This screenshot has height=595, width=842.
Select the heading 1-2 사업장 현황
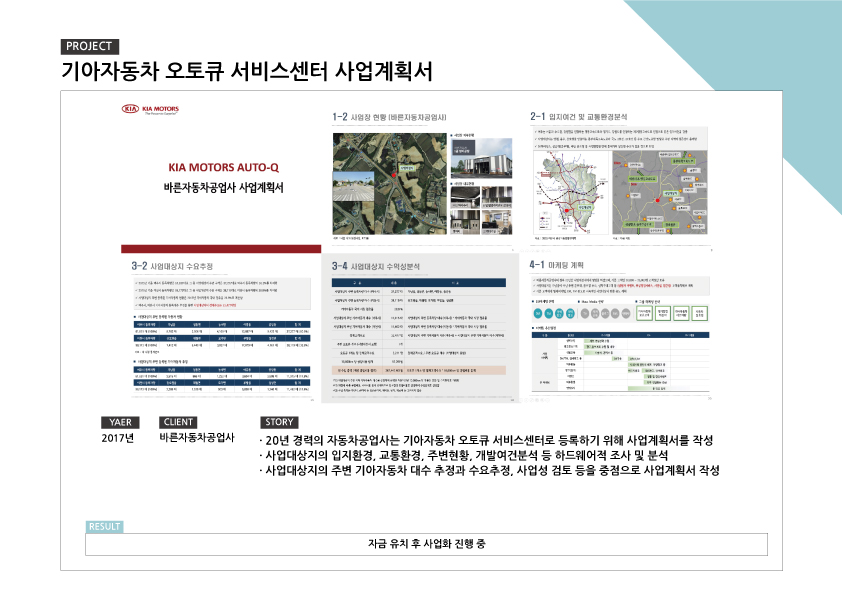[389, 117]
